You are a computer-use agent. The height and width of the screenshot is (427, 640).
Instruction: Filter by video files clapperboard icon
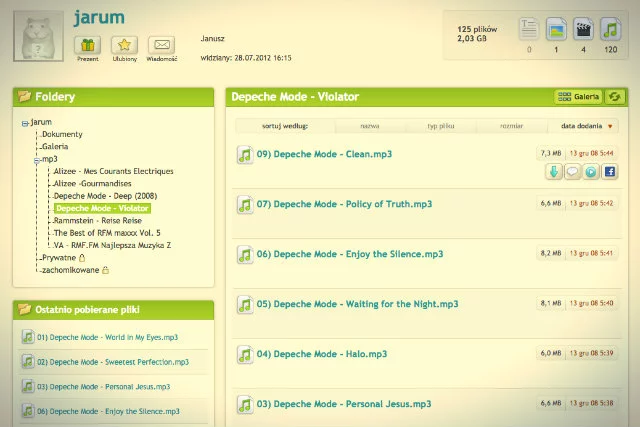[x=583, y=29]
